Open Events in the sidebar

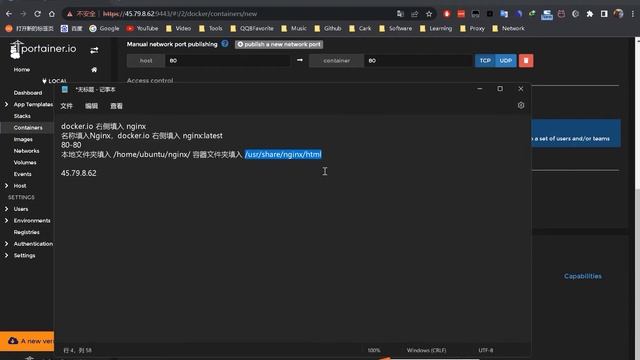click(x=22, y=174)
